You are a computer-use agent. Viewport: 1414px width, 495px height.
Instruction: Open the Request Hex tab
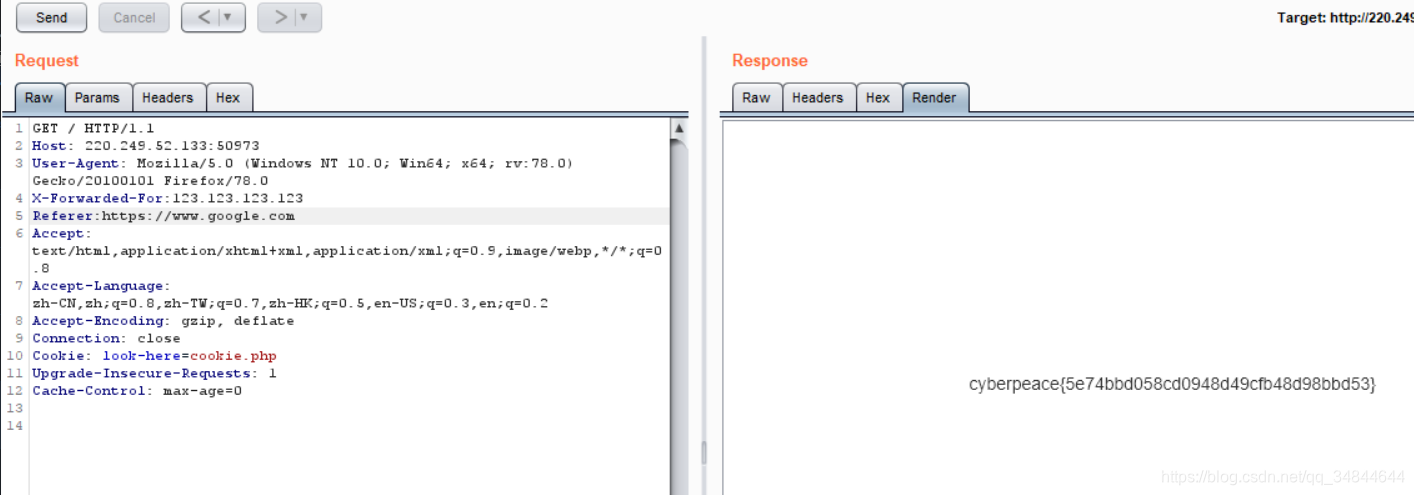click(x=228, y=97)
